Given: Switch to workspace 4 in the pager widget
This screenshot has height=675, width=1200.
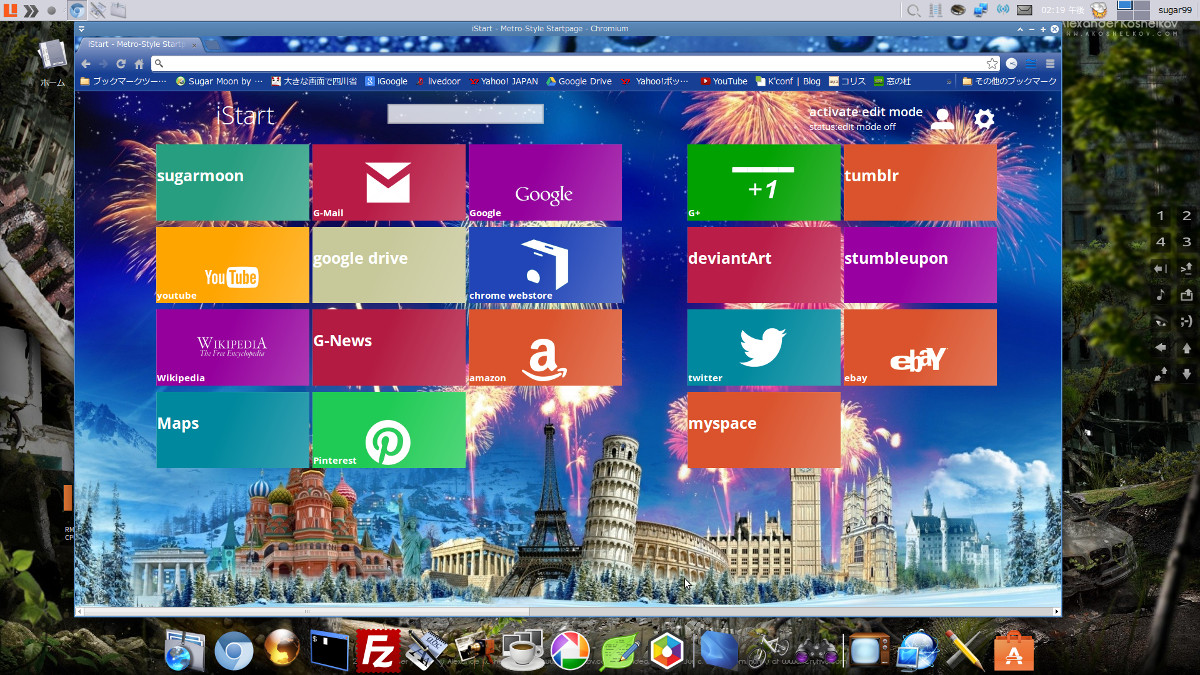Looking at the screenshot, I should click(x=1161, y=242).
